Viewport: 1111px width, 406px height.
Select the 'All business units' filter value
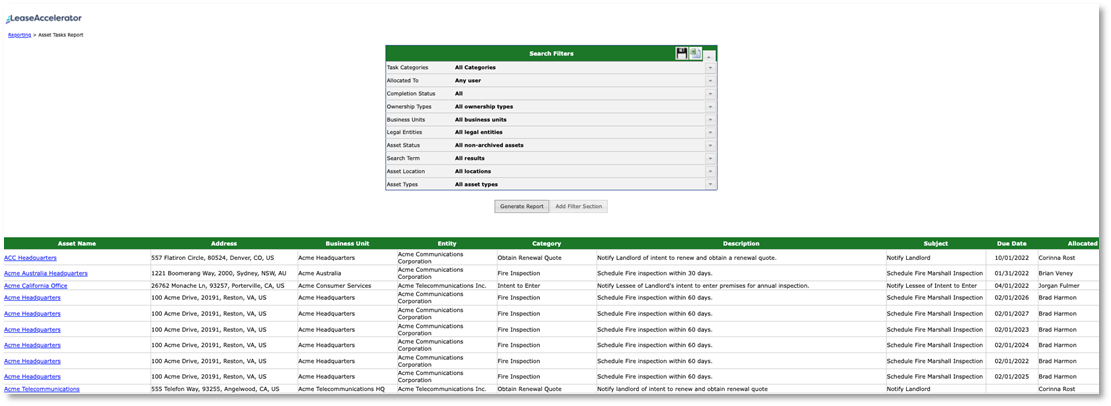[480, 119]
